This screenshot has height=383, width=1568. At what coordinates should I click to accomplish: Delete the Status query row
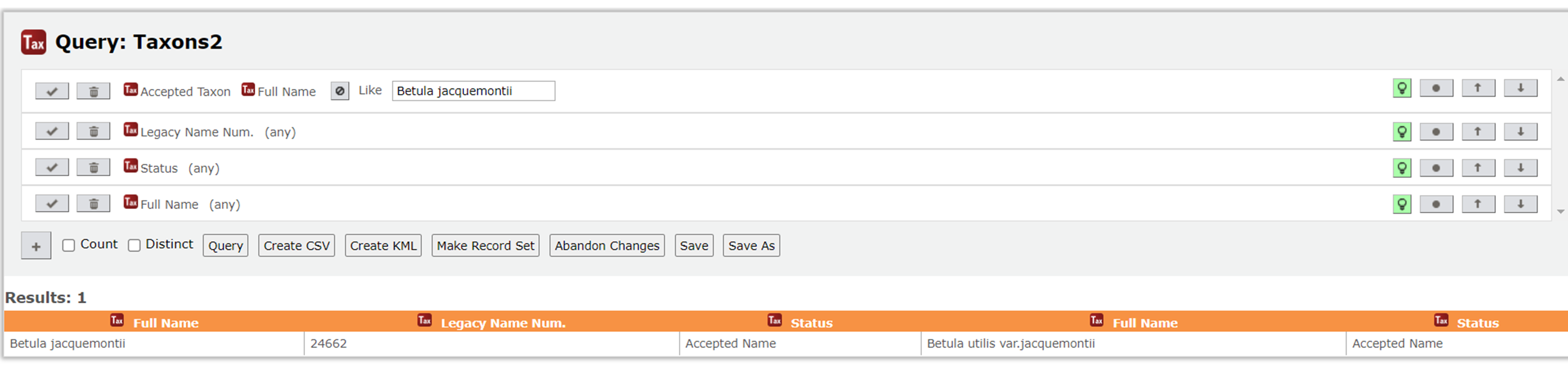click(x=93, y=167)
